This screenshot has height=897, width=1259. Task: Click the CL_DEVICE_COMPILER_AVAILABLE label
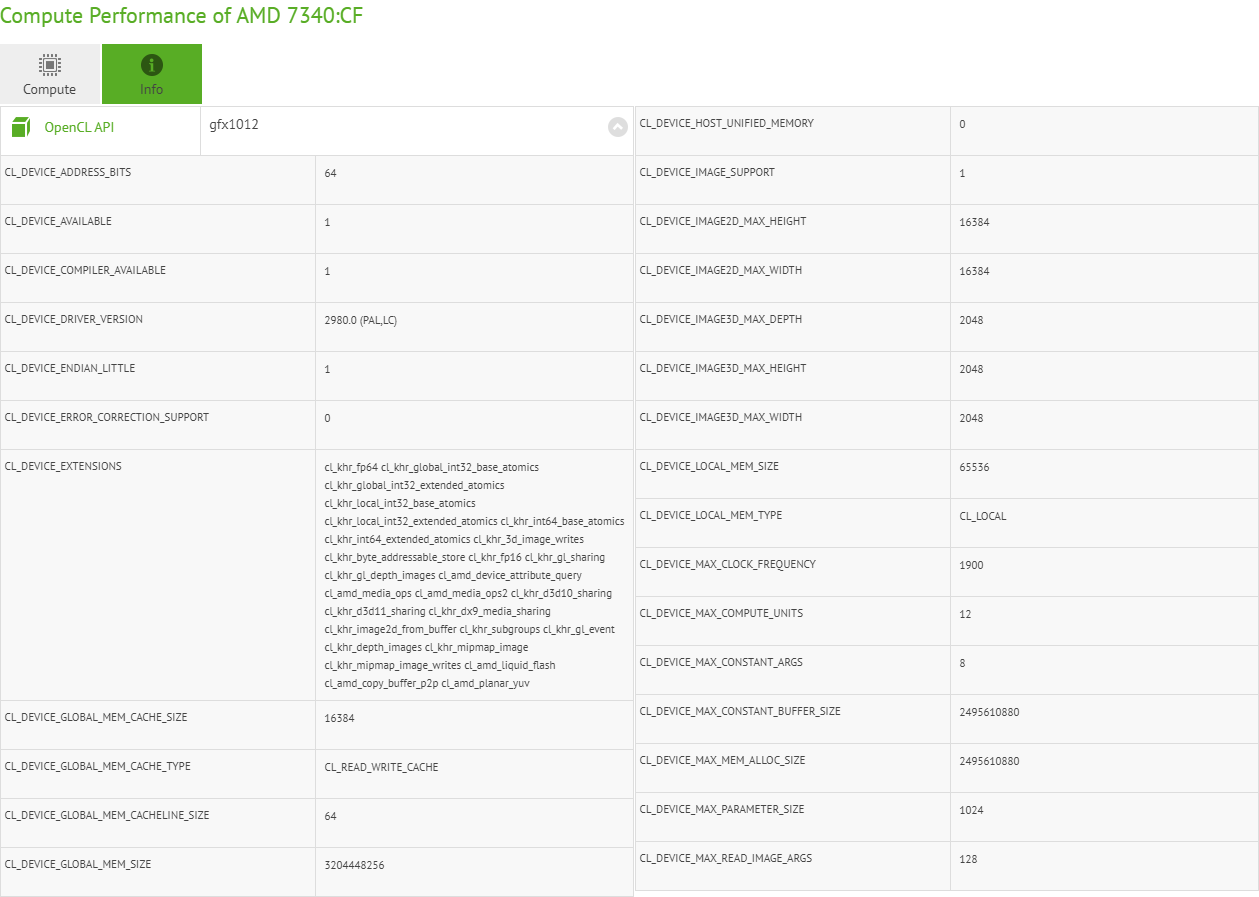[85, 270]
